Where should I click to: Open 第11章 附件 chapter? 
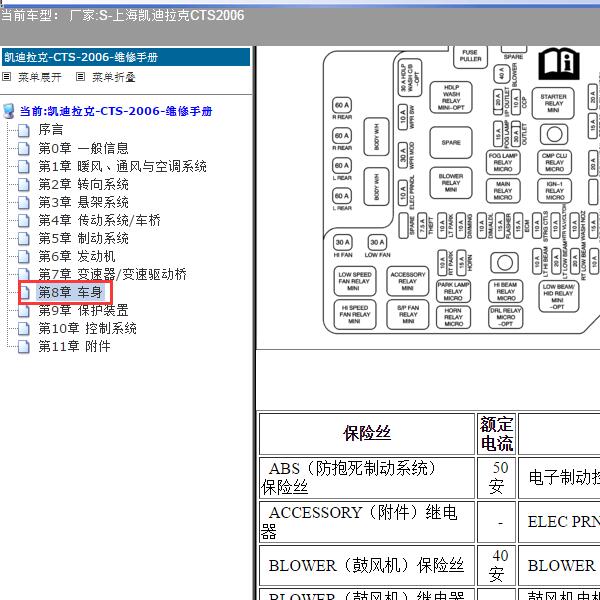tap(75, 346)
